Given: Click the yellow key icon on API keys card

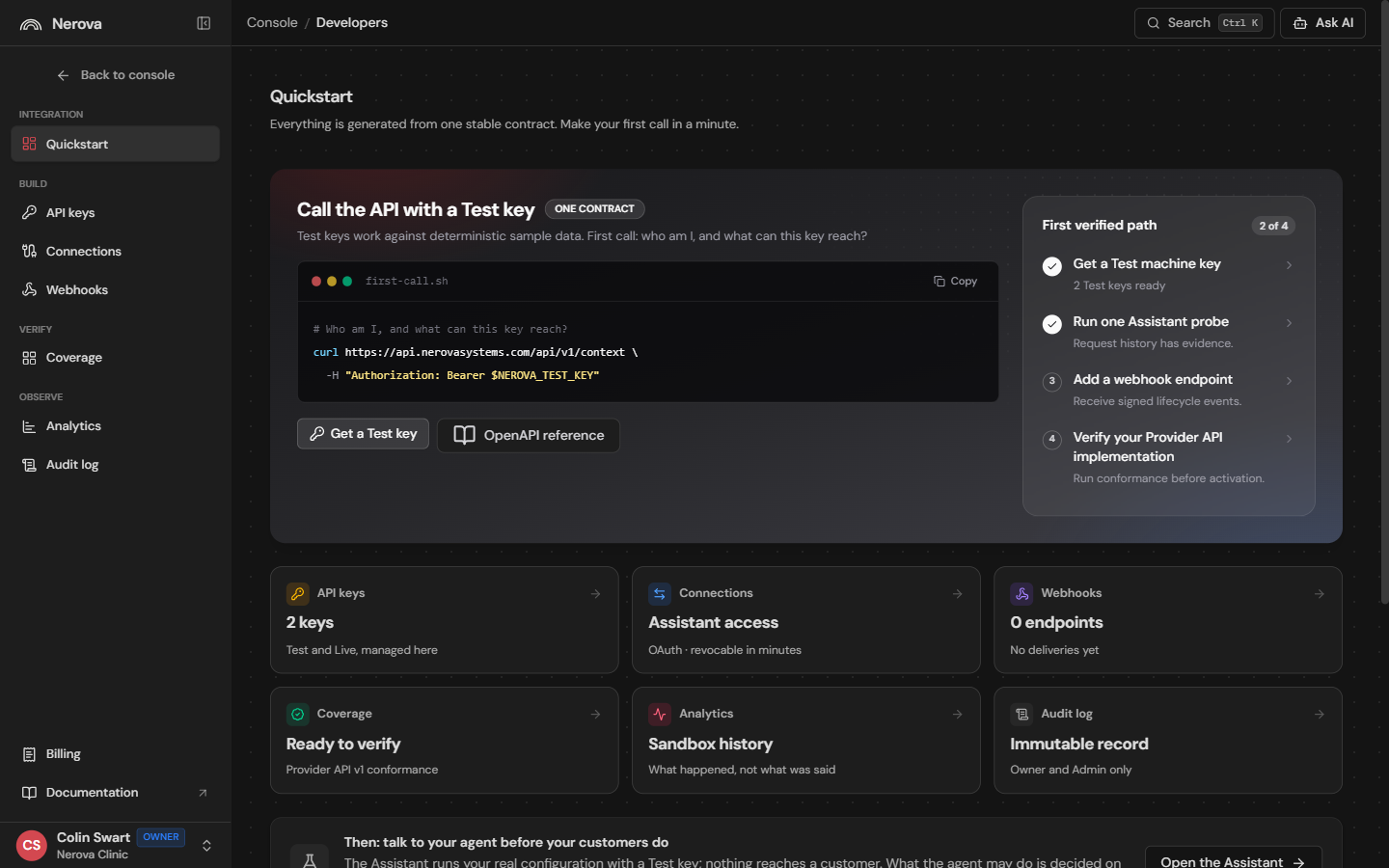Looking at the screenshot, I should click(x=298, y=593).
